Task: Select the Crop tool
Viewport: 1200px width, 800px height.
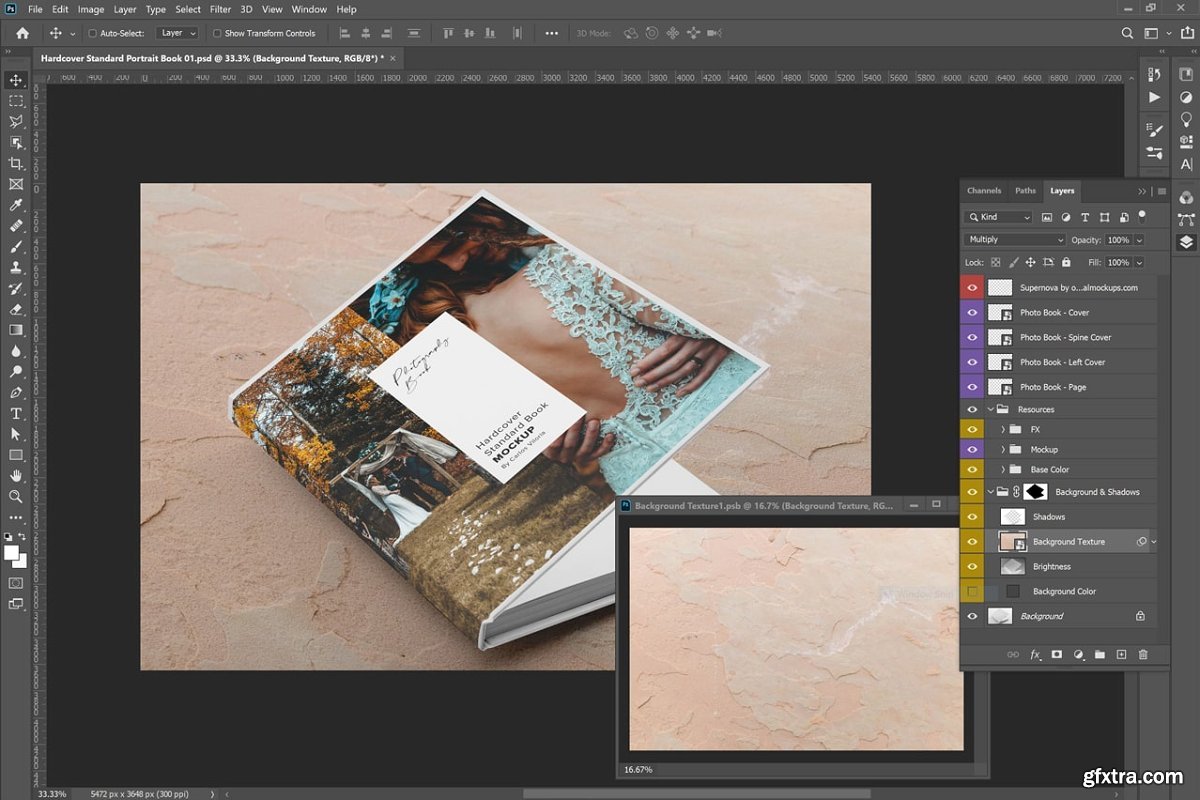Action: (x=16, y=163)
